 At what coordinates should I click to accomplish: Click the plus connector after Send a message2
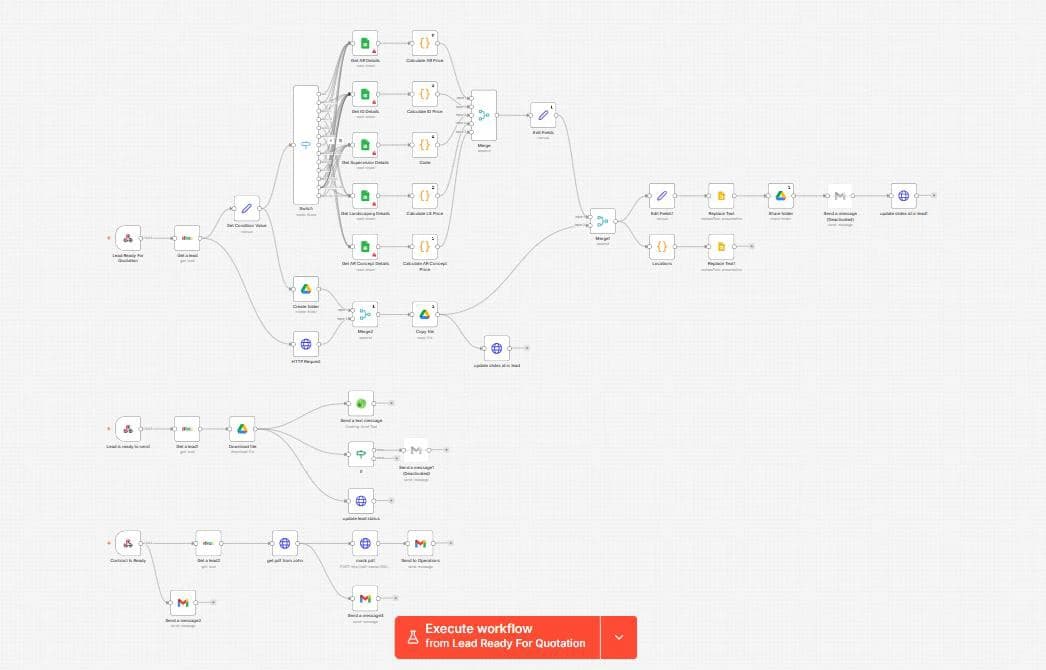[x=213, y=603]
